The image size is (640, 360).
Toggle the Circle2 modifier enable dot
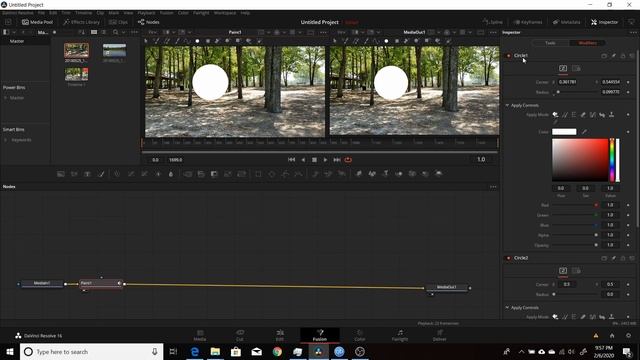[509, 258]
